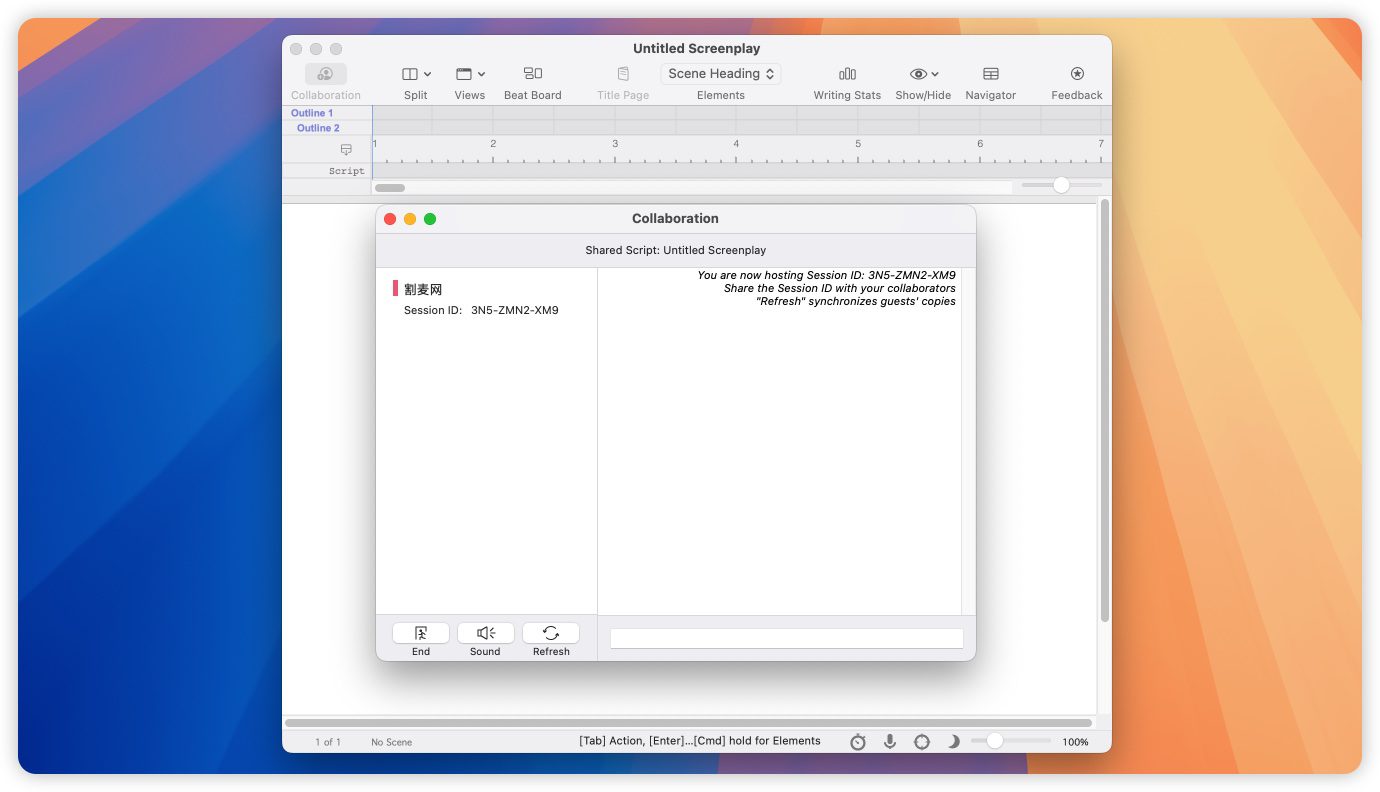Click the target icon in status bar
This screenshot has width=1380, height=792.
pos(922,742)
